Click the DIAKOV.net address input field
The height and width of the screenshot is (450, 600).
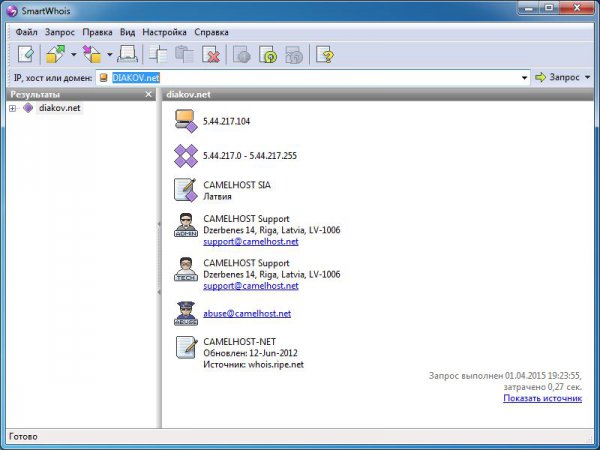pyautogui.click(x=313, y=78)
